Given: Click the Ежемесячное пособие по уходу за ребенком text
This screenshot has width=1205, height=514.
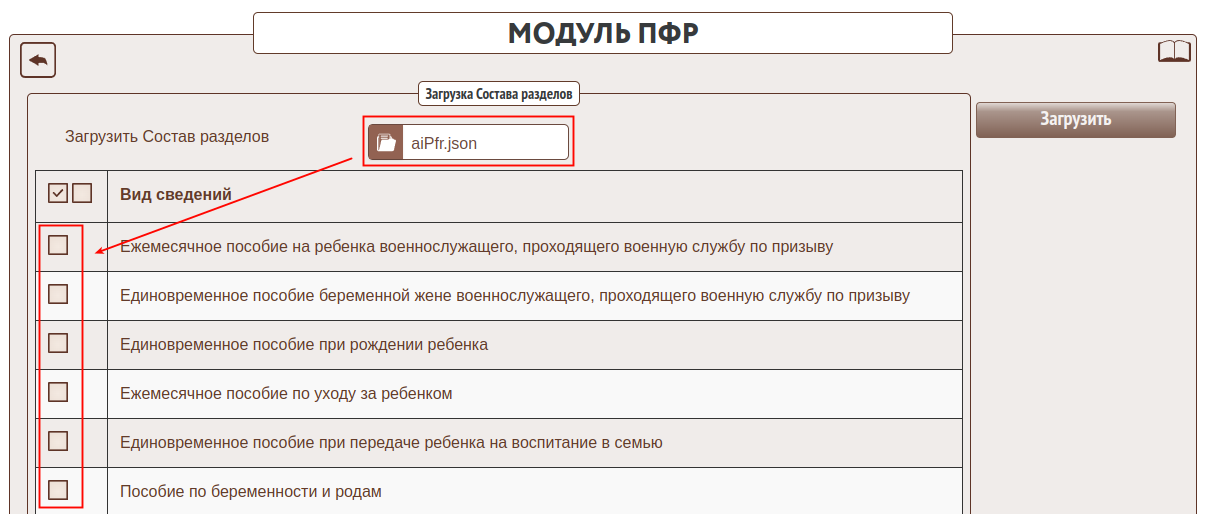Looking at the screenshot, I should (286, 394).
